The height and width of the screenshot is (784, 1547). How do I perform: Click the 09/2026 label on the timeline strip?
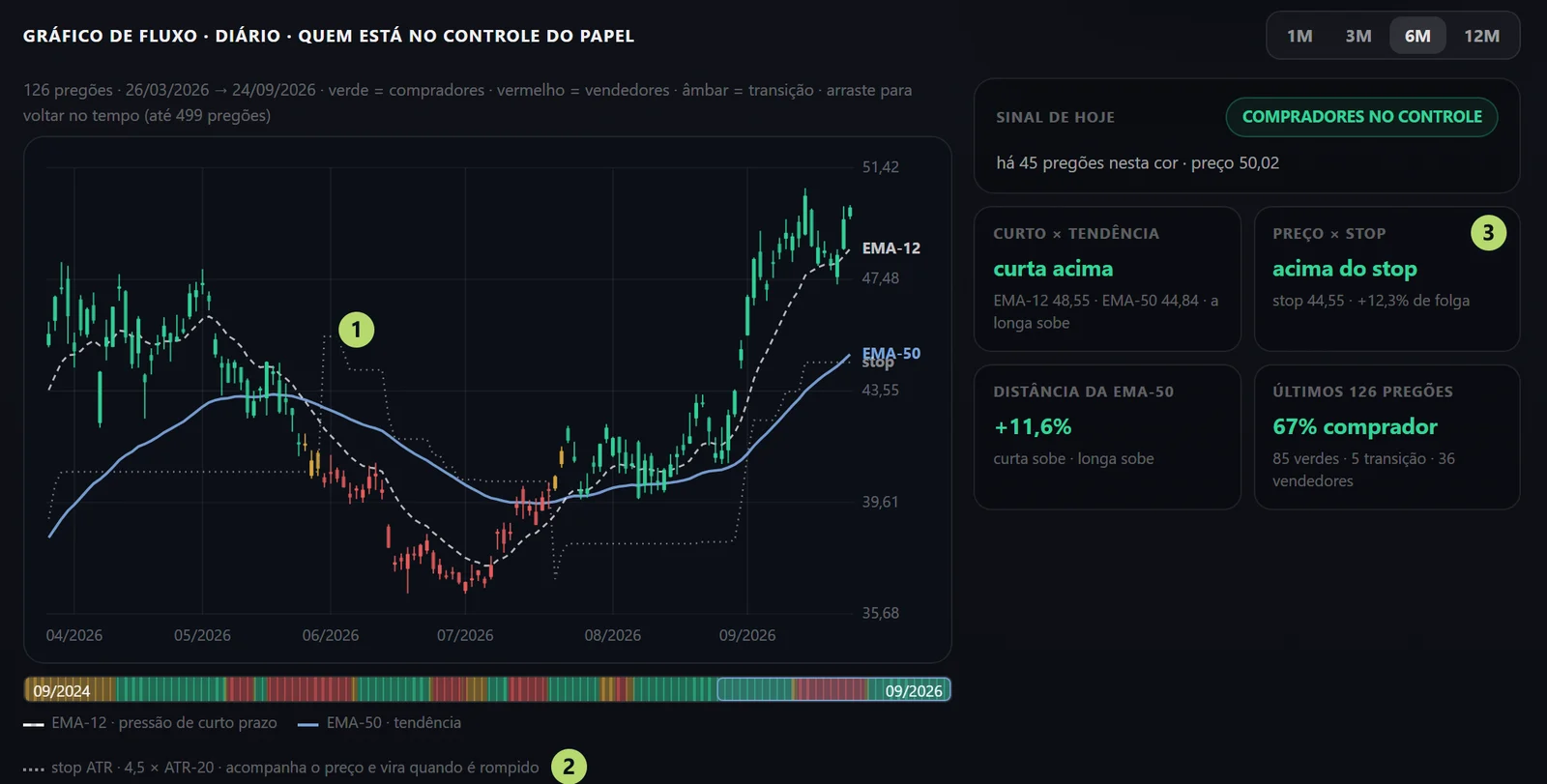914,690
